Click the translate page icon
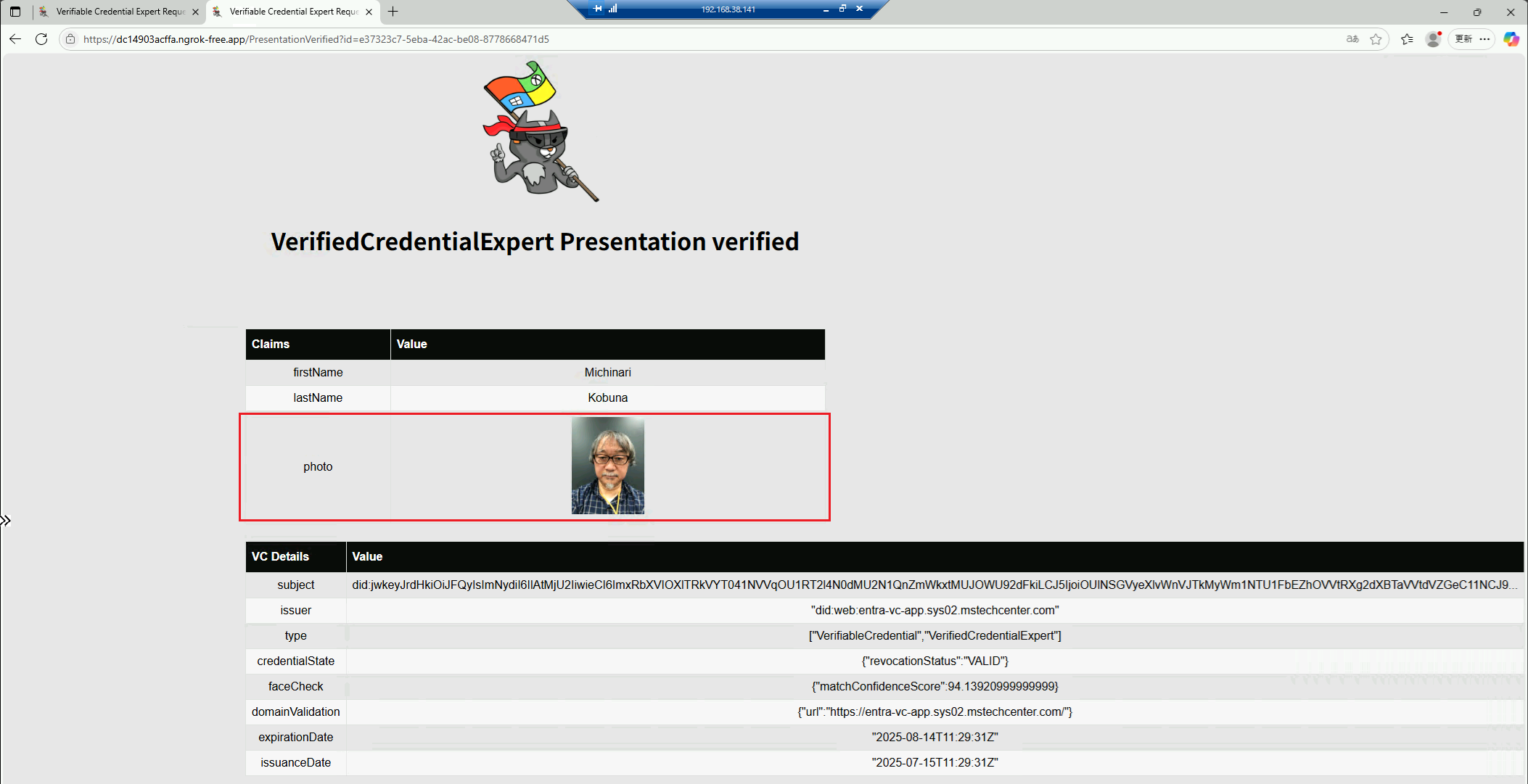1528x784 pixels. click(x=1352, y=39)
